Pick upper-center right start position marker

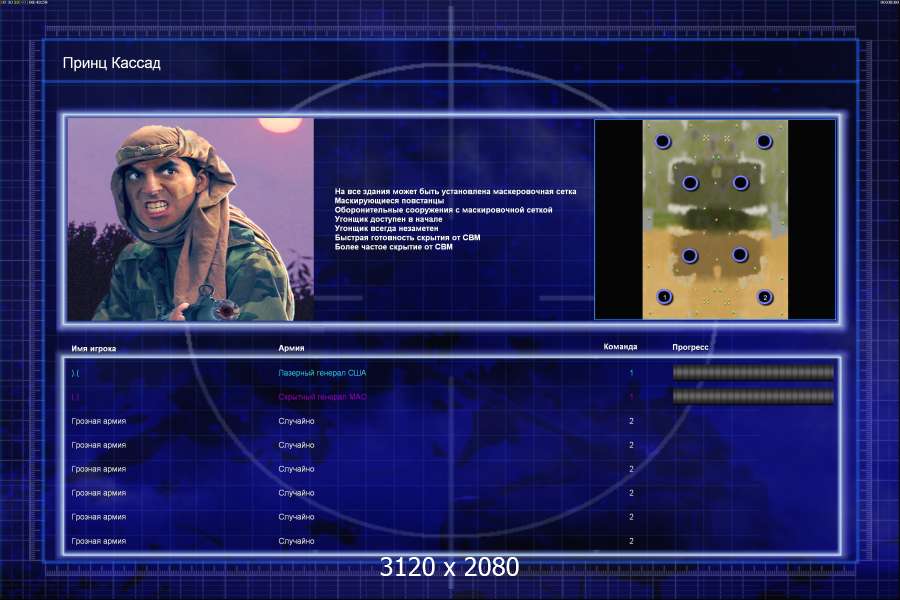(741, 183)
